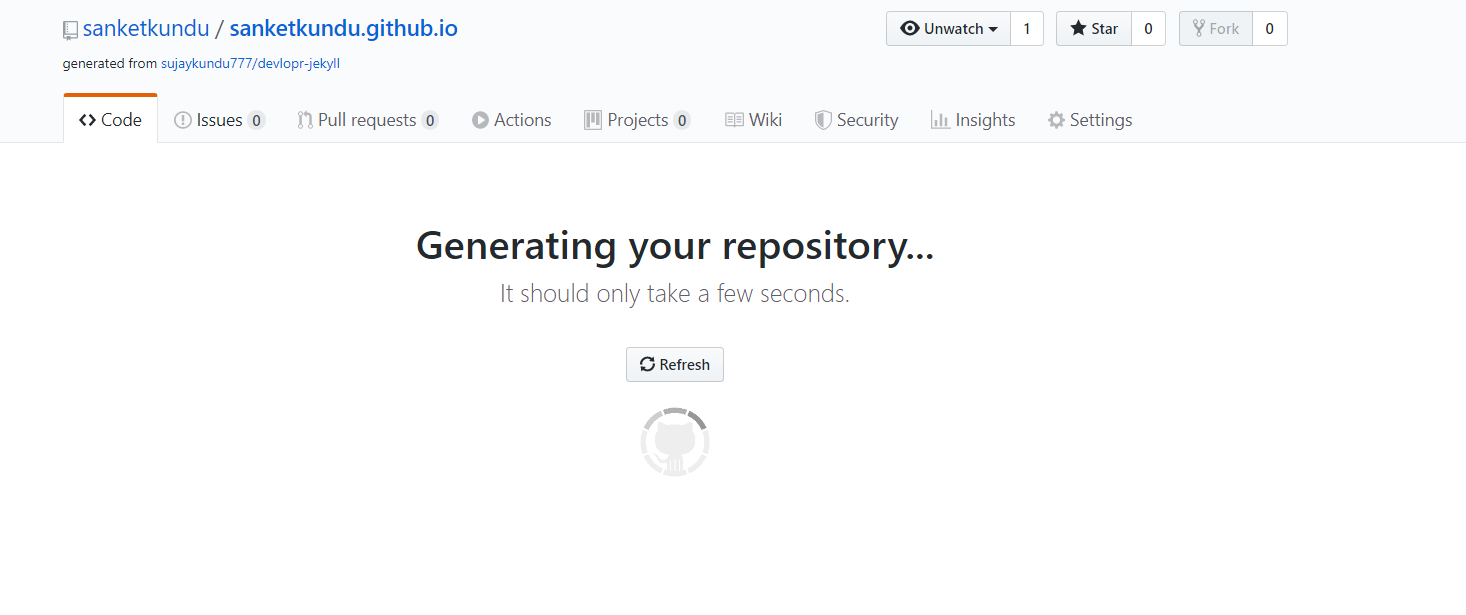Click the eye icon on the Unwatch button
Screen dimensions: 1466x615
pos(910,28)
